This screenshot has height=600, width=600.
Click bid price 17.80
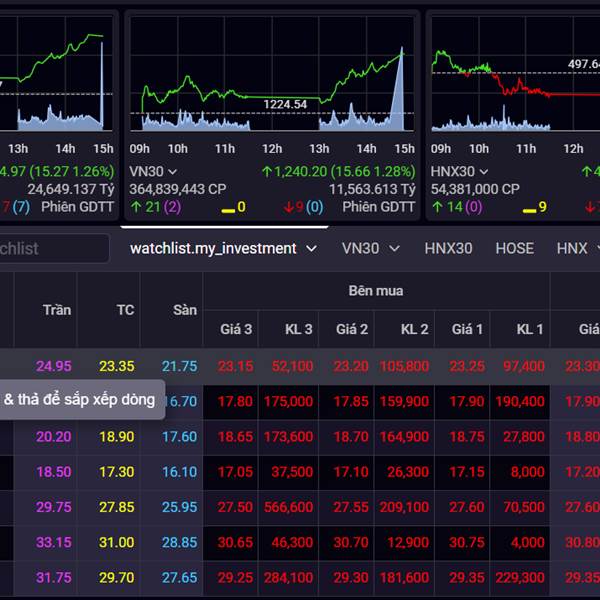coord(235,401)
